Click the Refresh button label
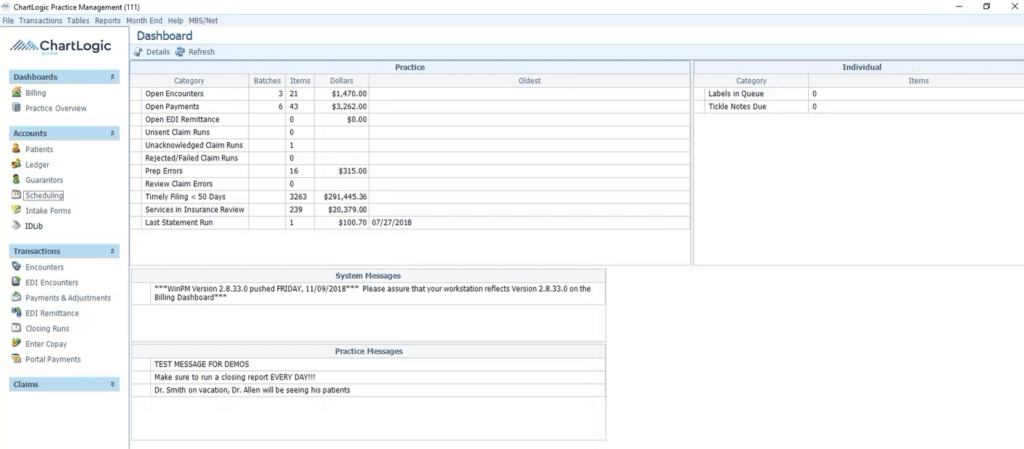This screenshot has height=449, width=1024. click(x=201, y=52)
